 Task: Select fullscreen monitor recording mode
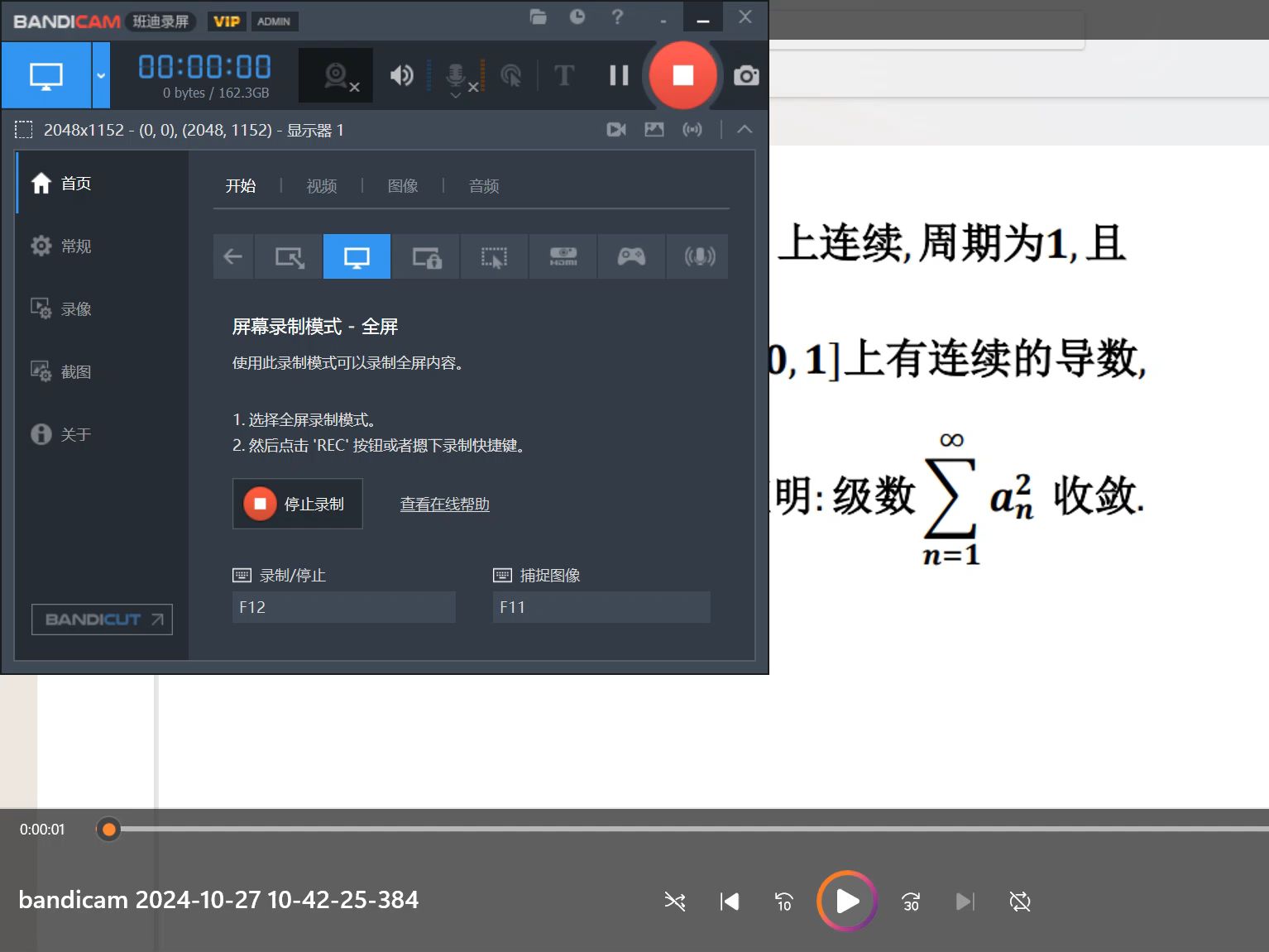357,256
